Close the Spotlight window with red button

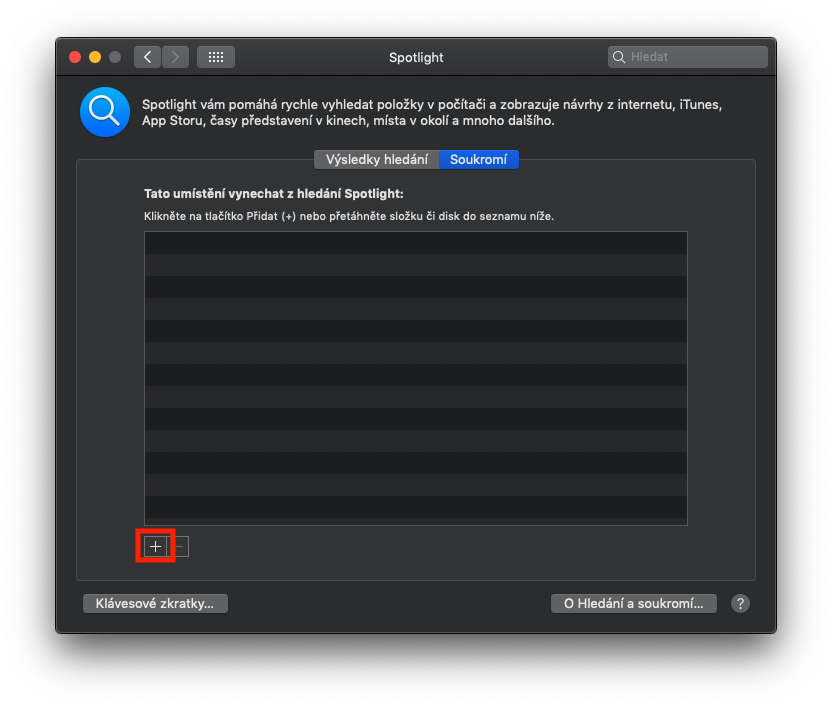click(x=75, y=57)
